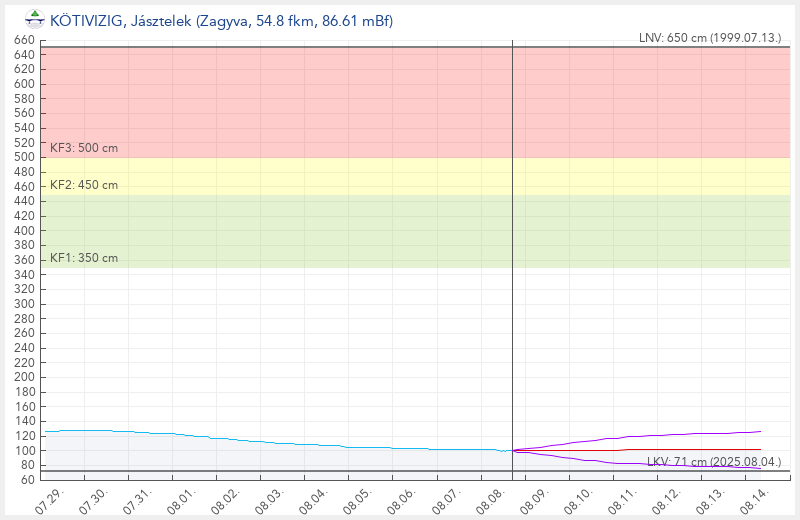Click the LKV: 71 cm record label

[714, 462]
